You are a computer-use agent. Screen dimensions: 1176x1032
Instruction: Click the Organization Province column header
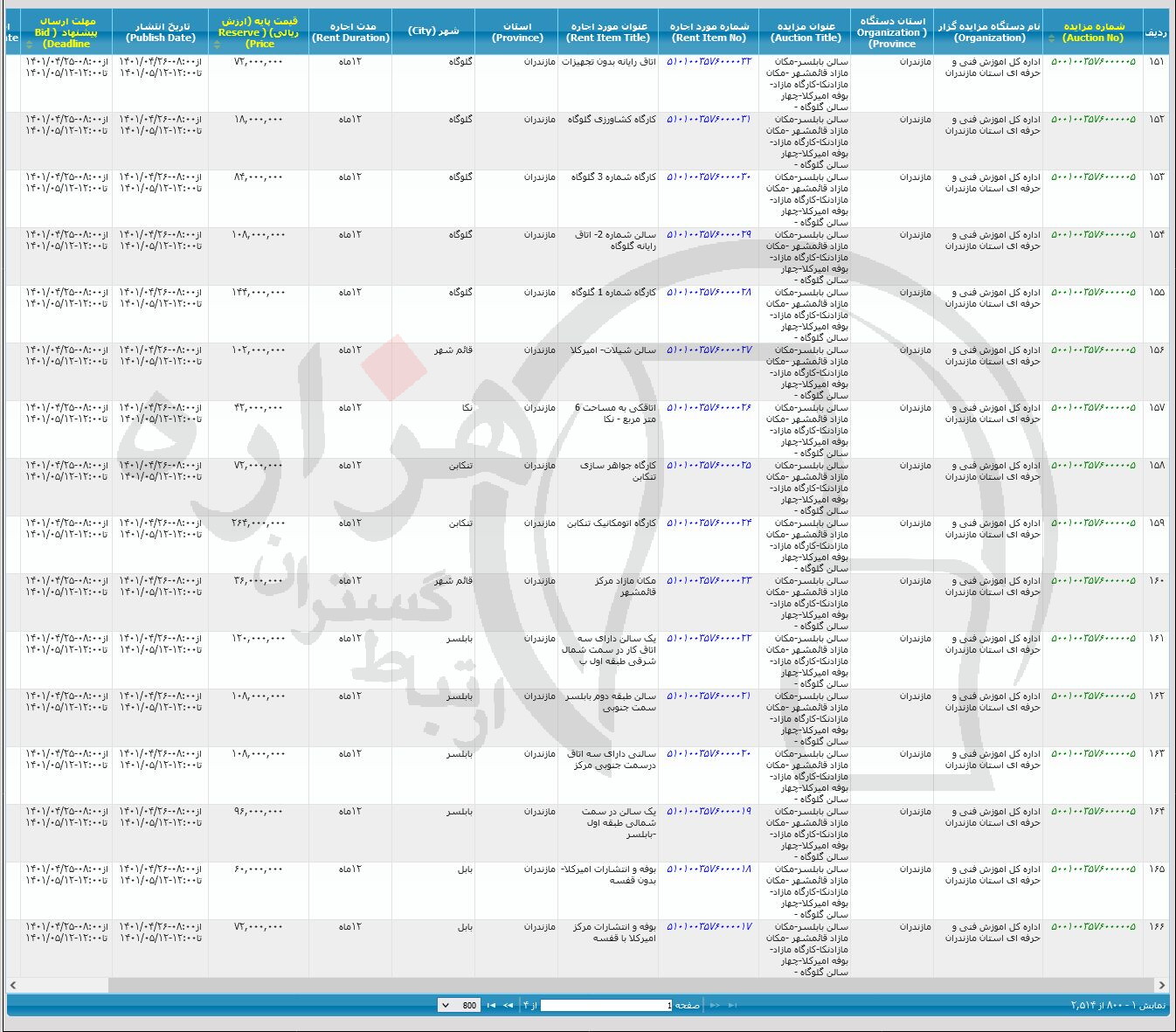point(892,32)
